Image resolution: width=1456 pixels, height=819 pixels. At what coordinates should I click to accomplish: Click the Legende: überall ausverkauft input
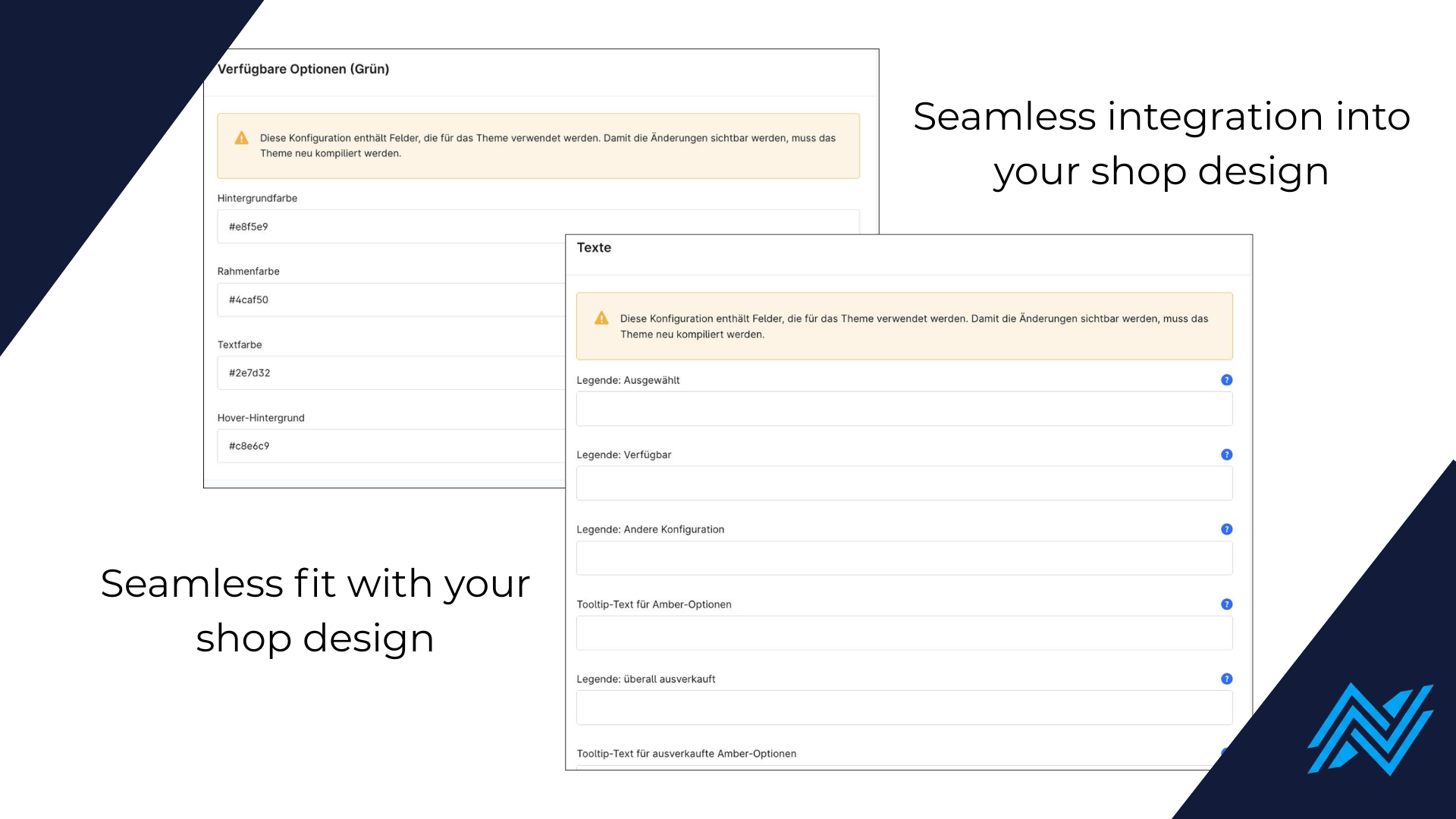pos(904,708)
